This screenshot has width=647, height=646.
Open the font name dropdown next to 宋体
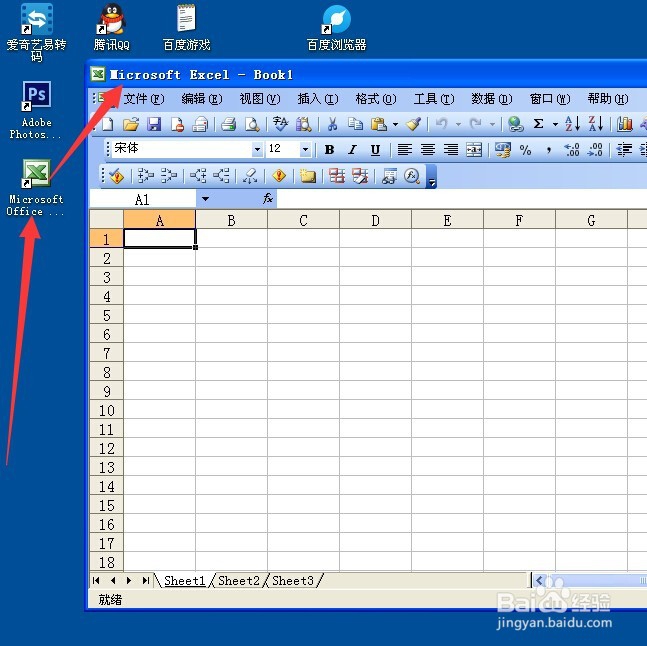257,149
